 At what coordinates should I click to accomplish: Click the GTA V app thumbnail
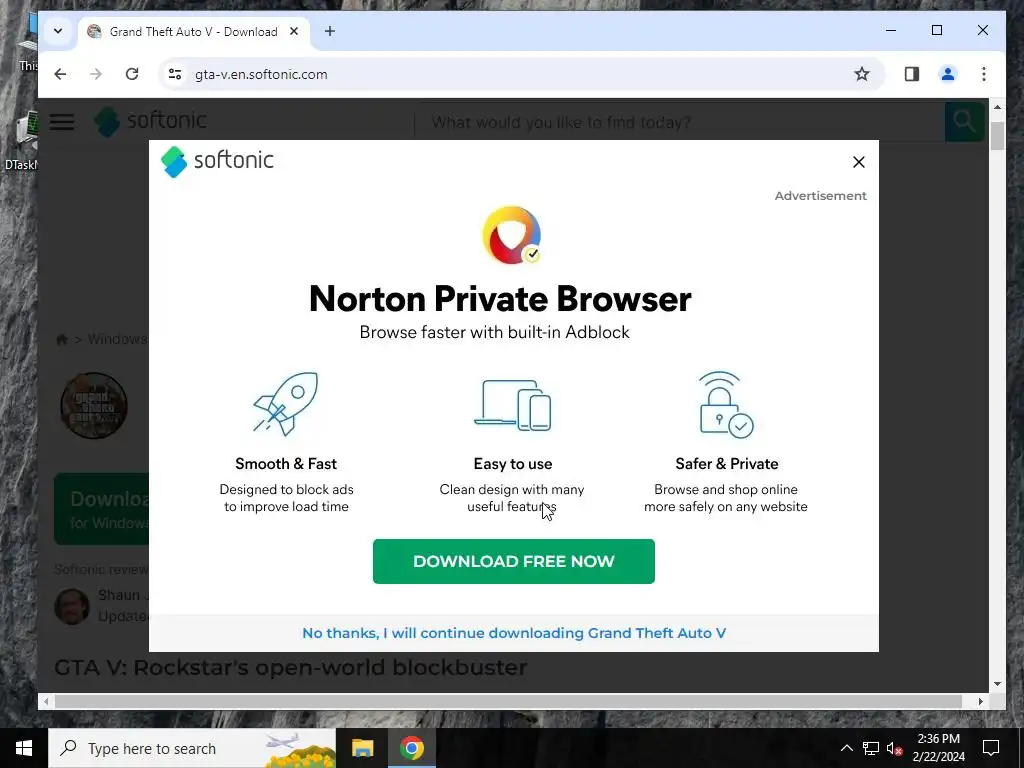click(x=93, y=406)
